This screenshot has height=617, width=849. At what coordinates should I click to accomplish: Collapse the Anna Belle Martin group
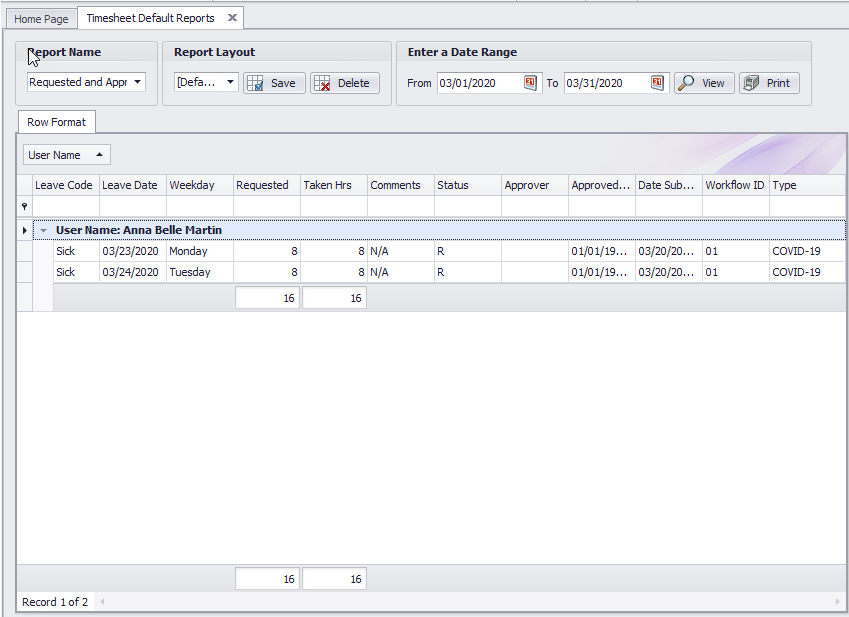pos(43,231)
